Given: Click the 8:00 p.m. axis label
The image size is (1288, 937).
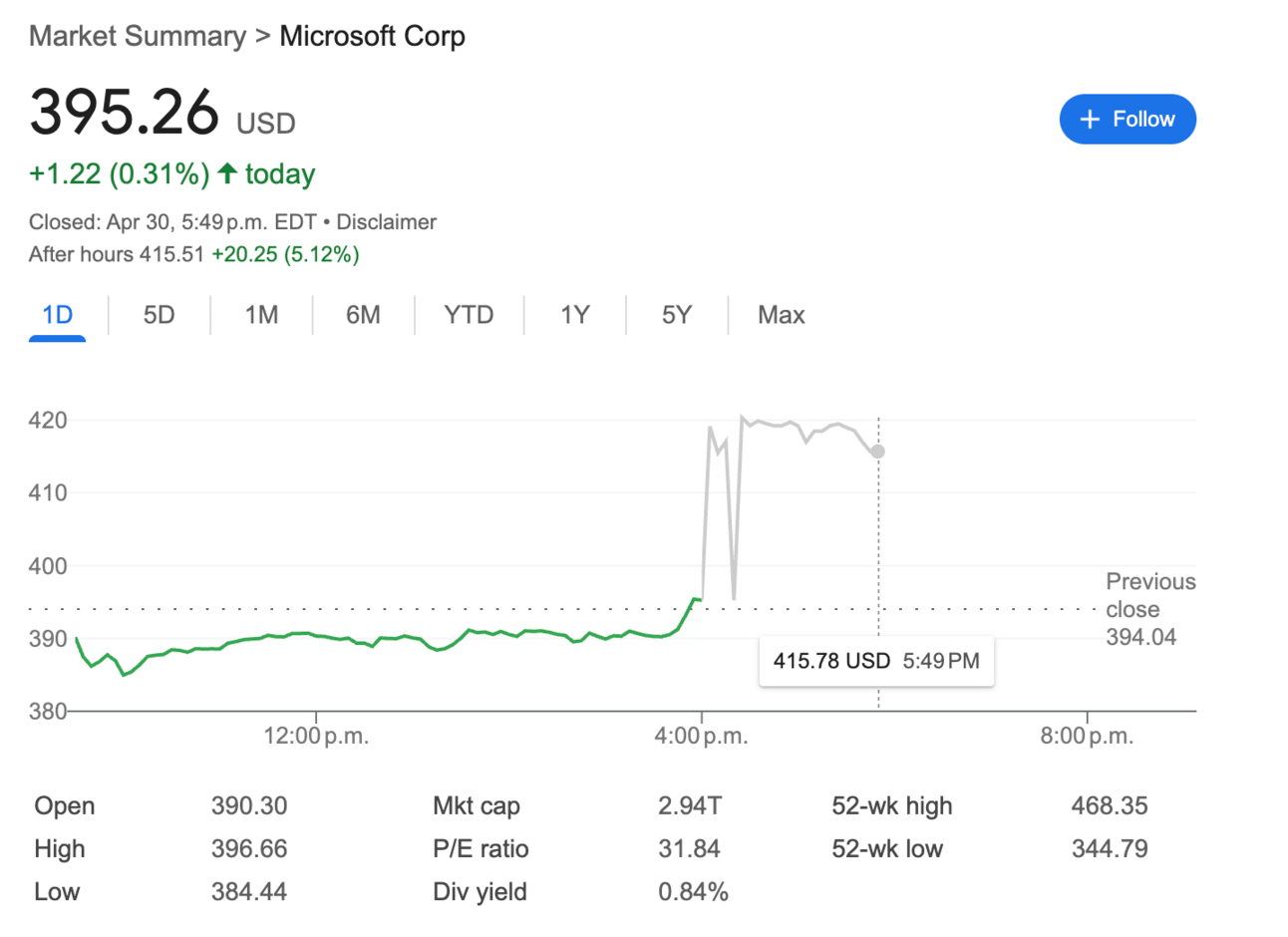Looking at the screenshot, I should [x=1087, y=737].
